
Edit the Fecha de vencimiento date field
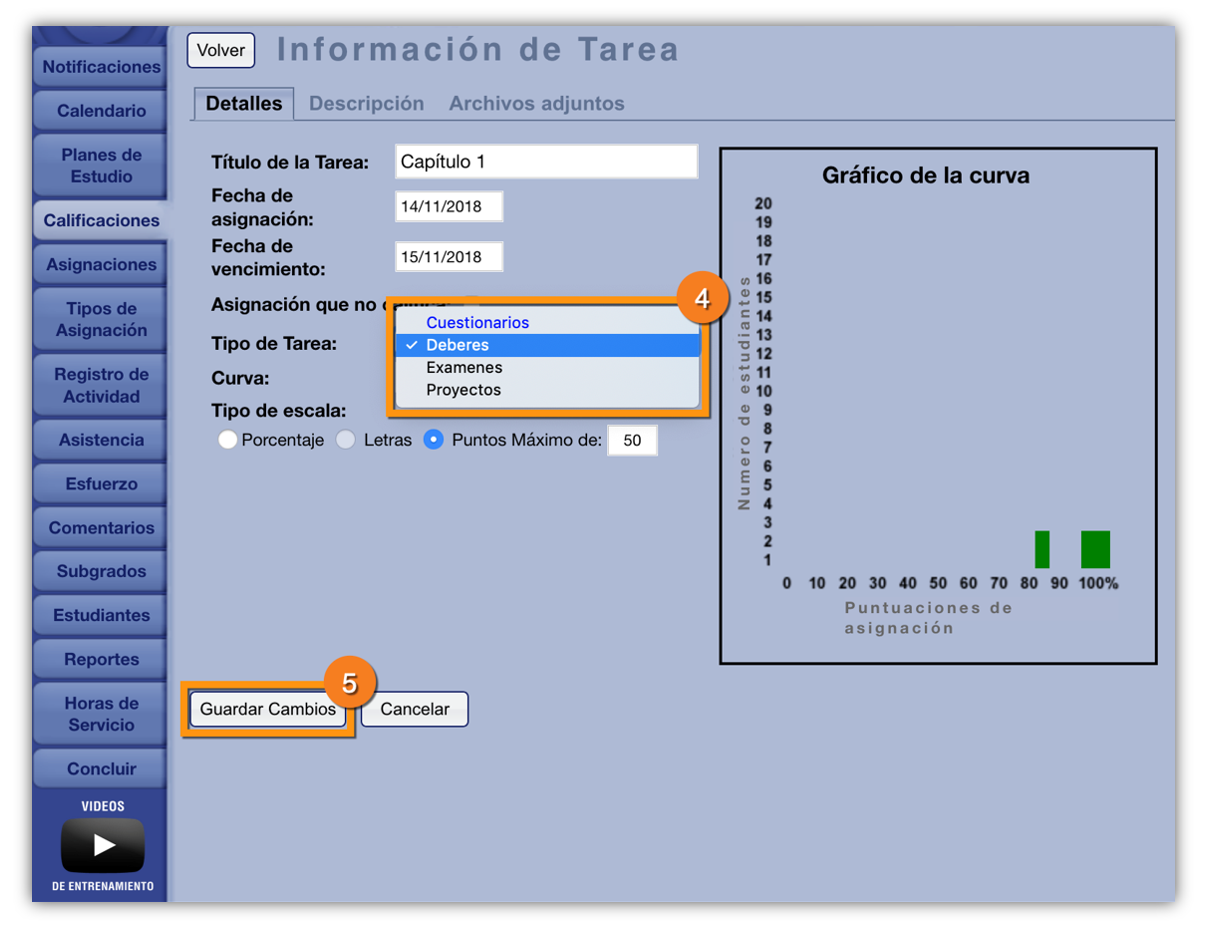coord(448,257)
